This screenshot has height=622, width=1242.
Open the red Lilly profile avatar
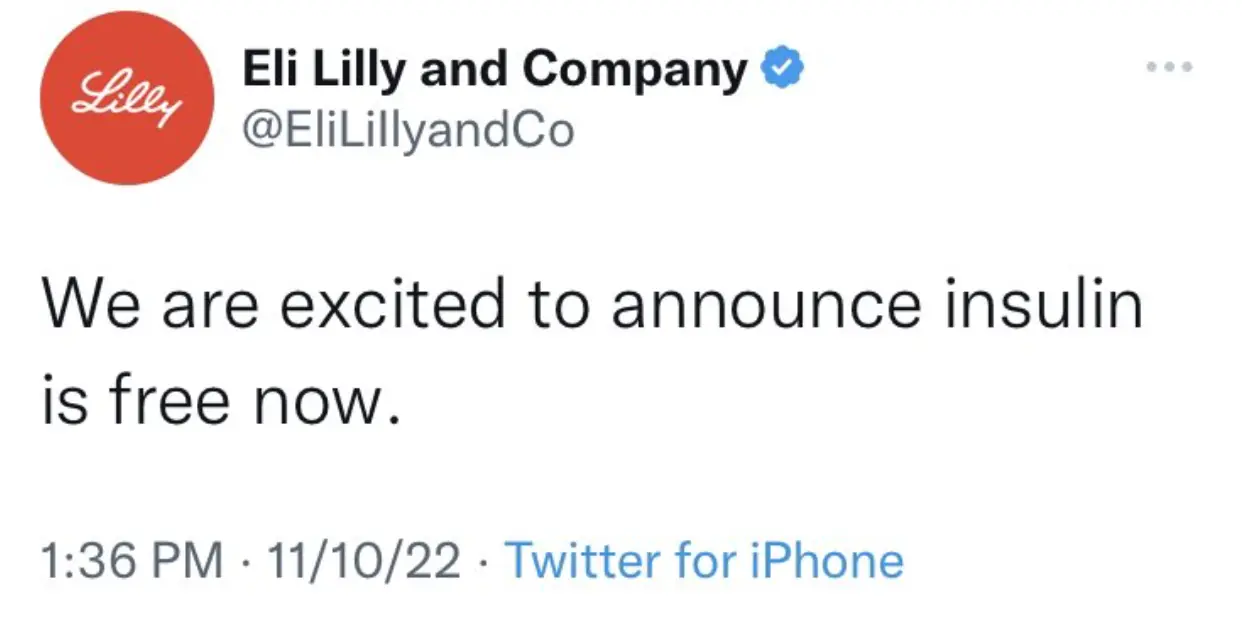(x=126, y=98)
